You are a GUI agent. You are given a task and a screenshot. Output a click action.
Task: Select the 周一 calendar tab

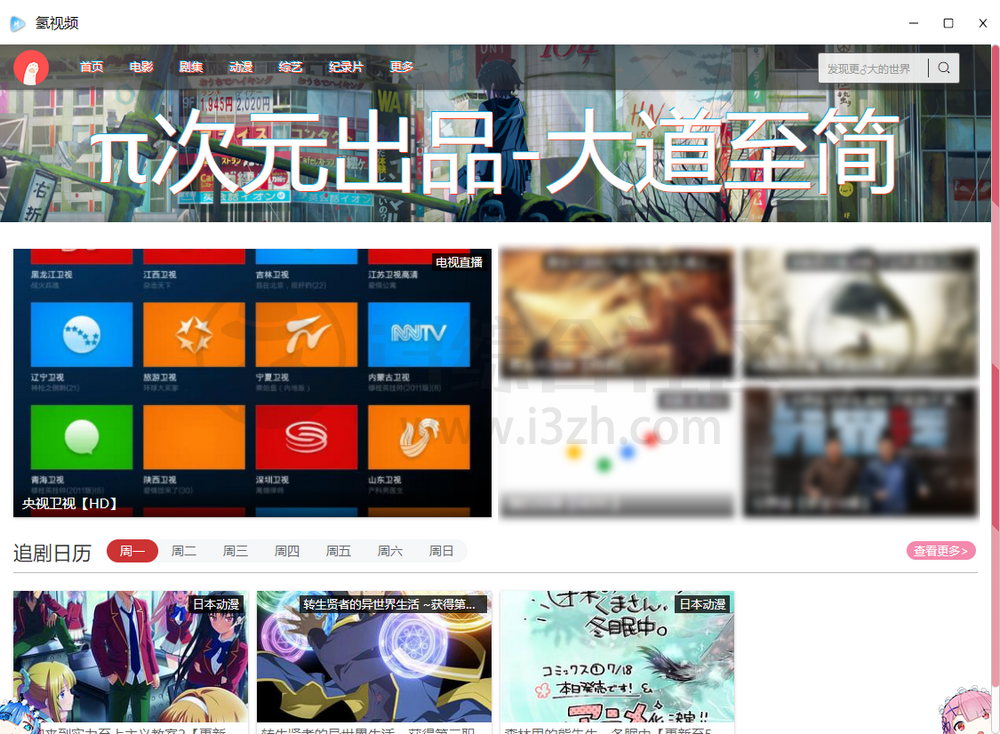pyautogui.click(x=132, y=551)
